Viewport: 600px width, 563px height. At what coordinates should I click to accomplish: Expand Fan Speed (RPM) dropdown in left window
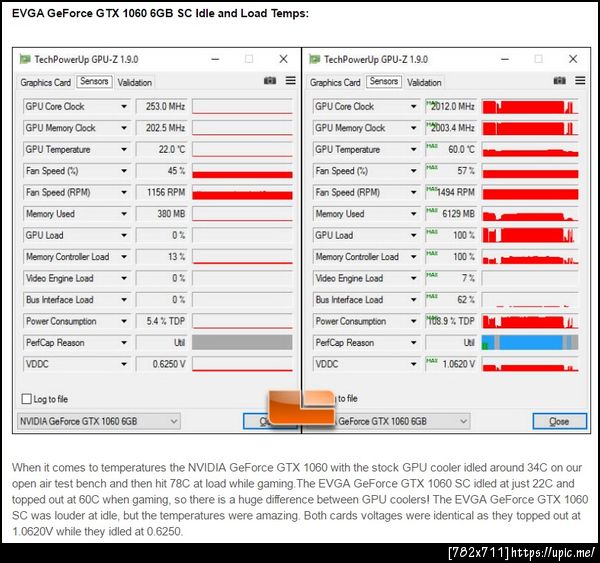[x=124, y=192]
